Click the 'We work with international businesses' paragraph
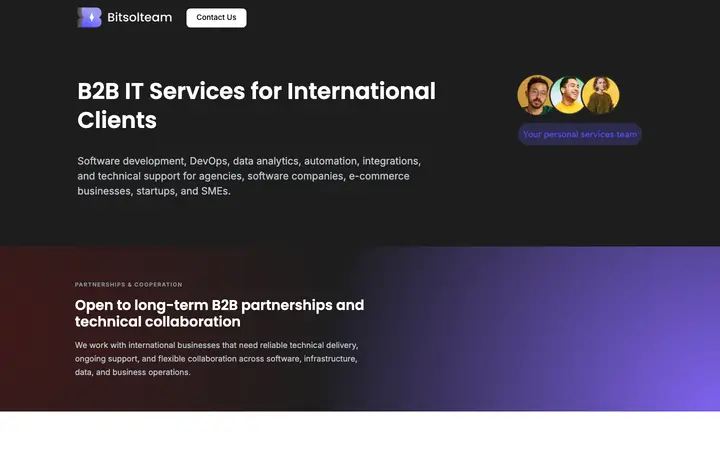Screen dimensions: 720x450 pos(216,359)
